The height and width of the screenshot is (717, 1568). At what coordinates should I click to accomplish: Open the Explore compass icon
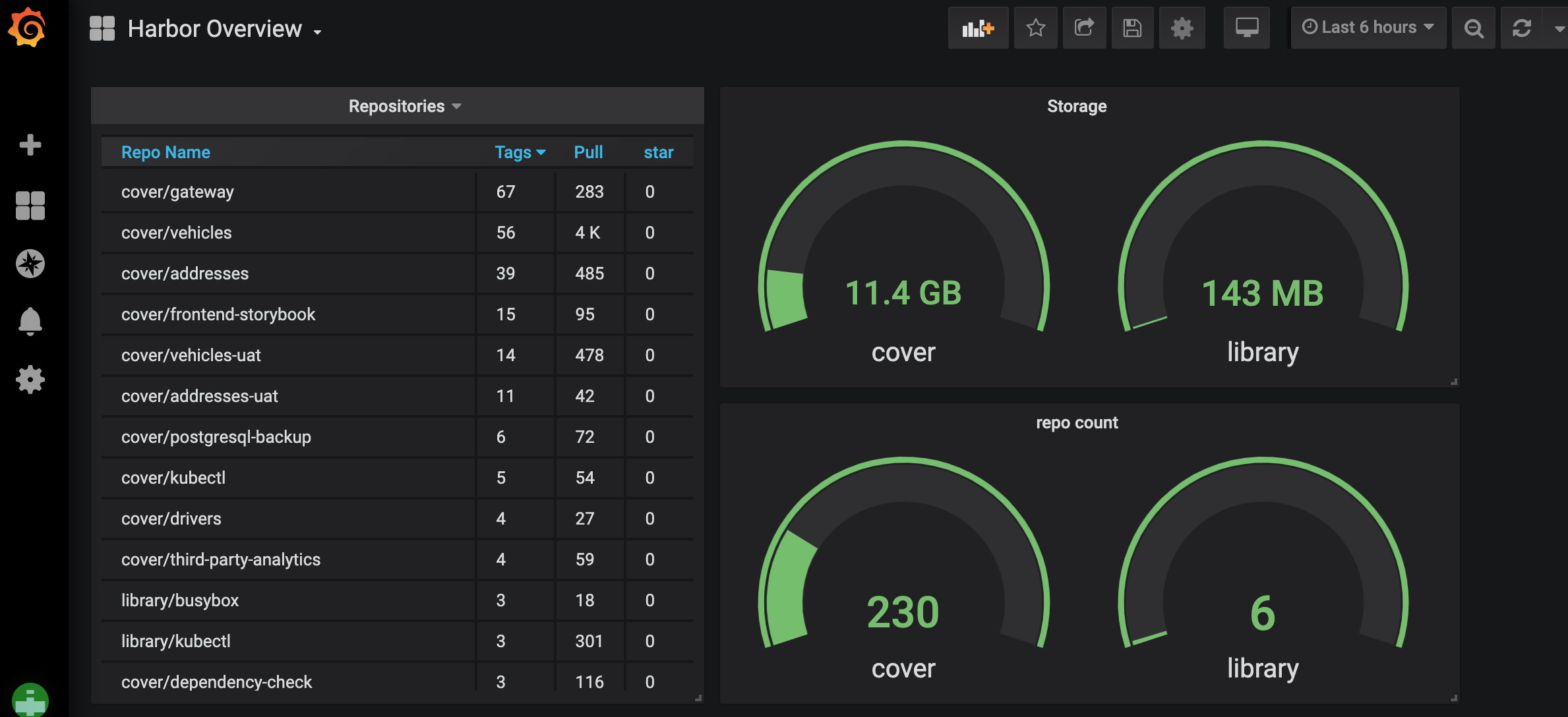30,264
